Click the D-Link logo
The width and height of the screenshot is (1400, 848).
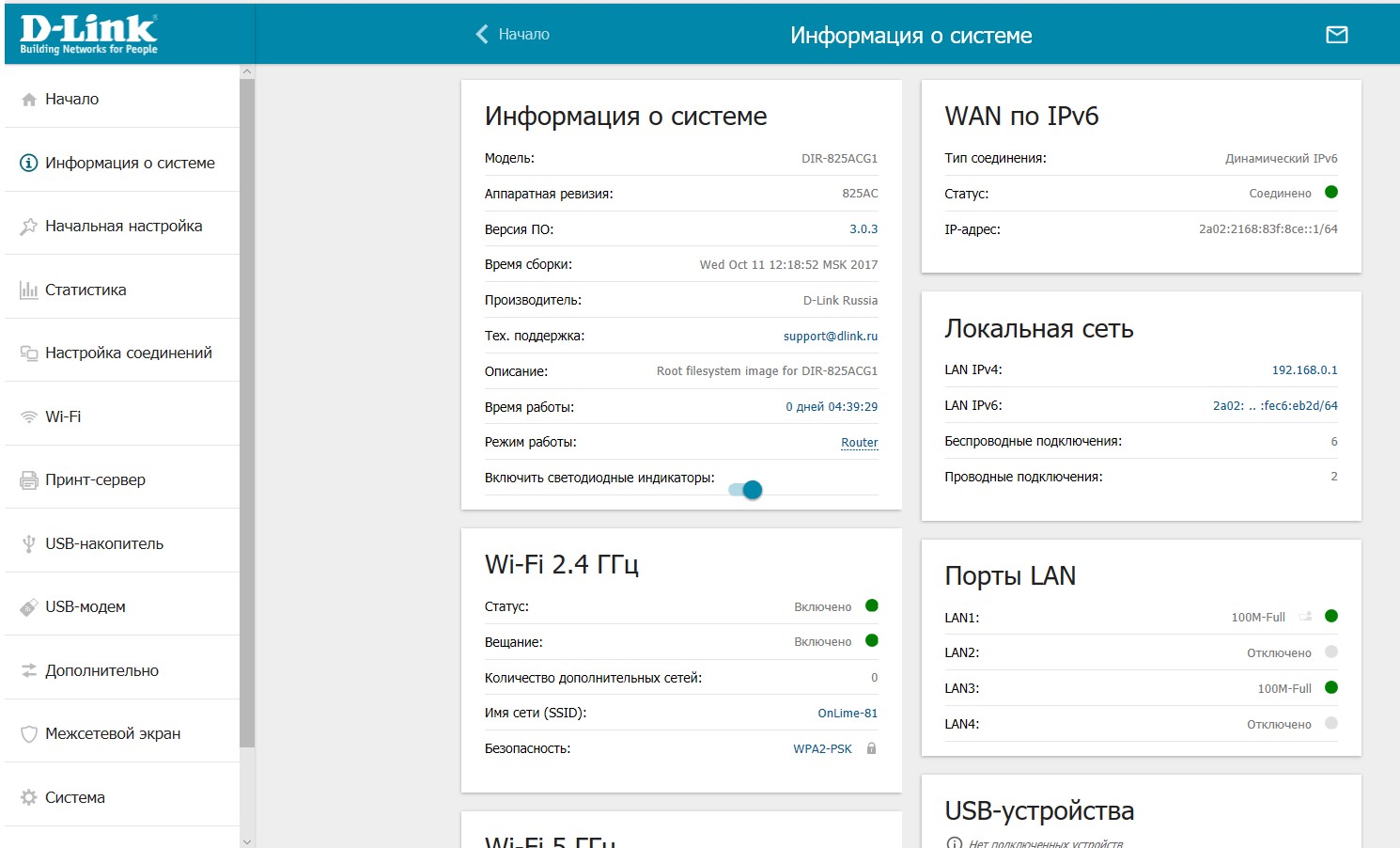(88, 35)
